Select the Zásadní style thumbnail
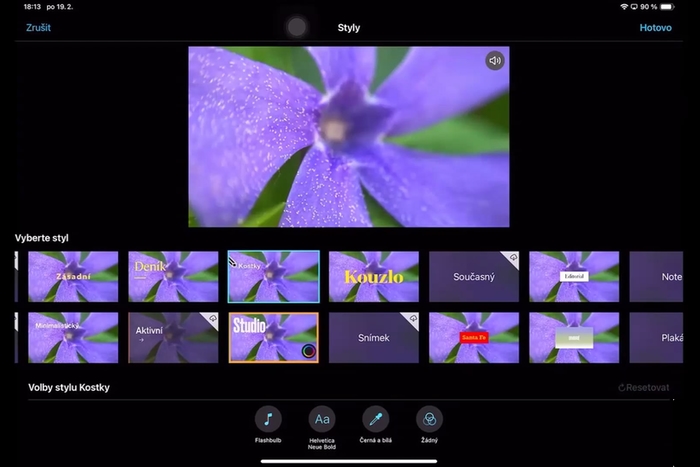This screenshot has height=467, width=700. [73, 276]
